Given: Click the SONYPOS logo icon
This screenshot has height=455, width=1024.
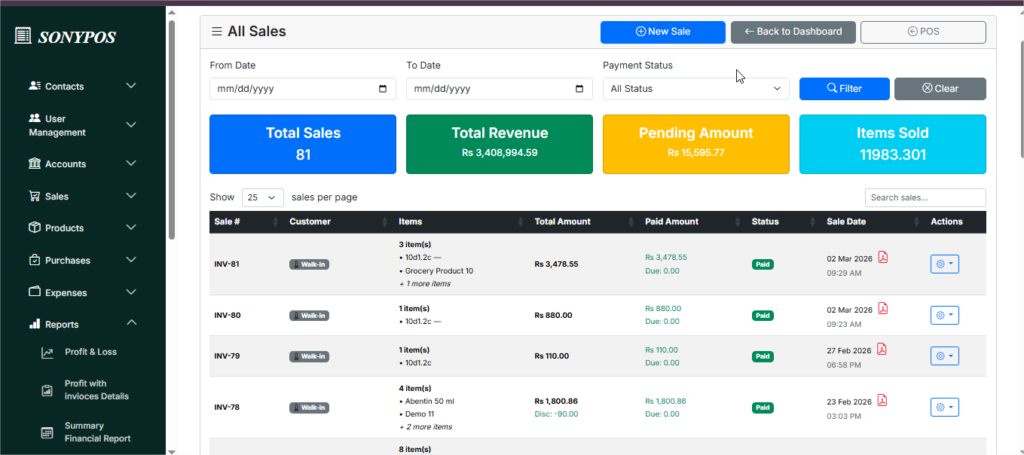Looking at the screenshot, I should tap(23, 37).
